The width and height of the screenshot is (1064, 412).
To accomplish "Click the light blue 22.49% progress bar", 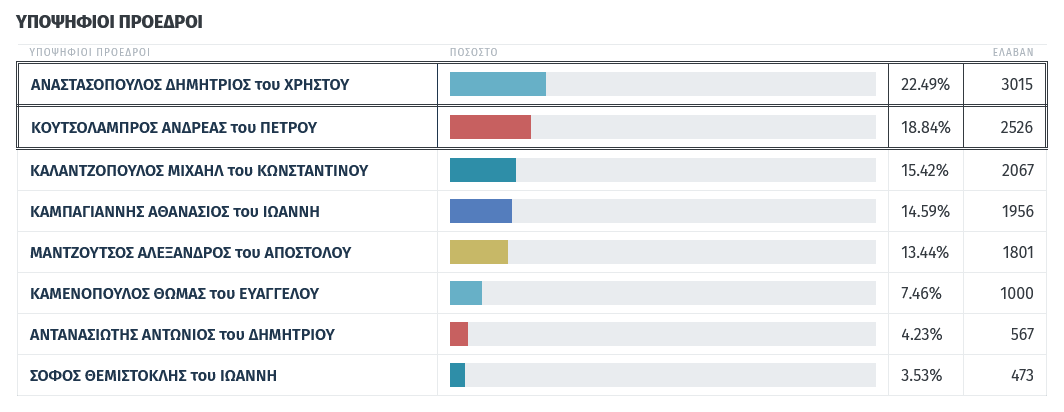I will (498, 84).
